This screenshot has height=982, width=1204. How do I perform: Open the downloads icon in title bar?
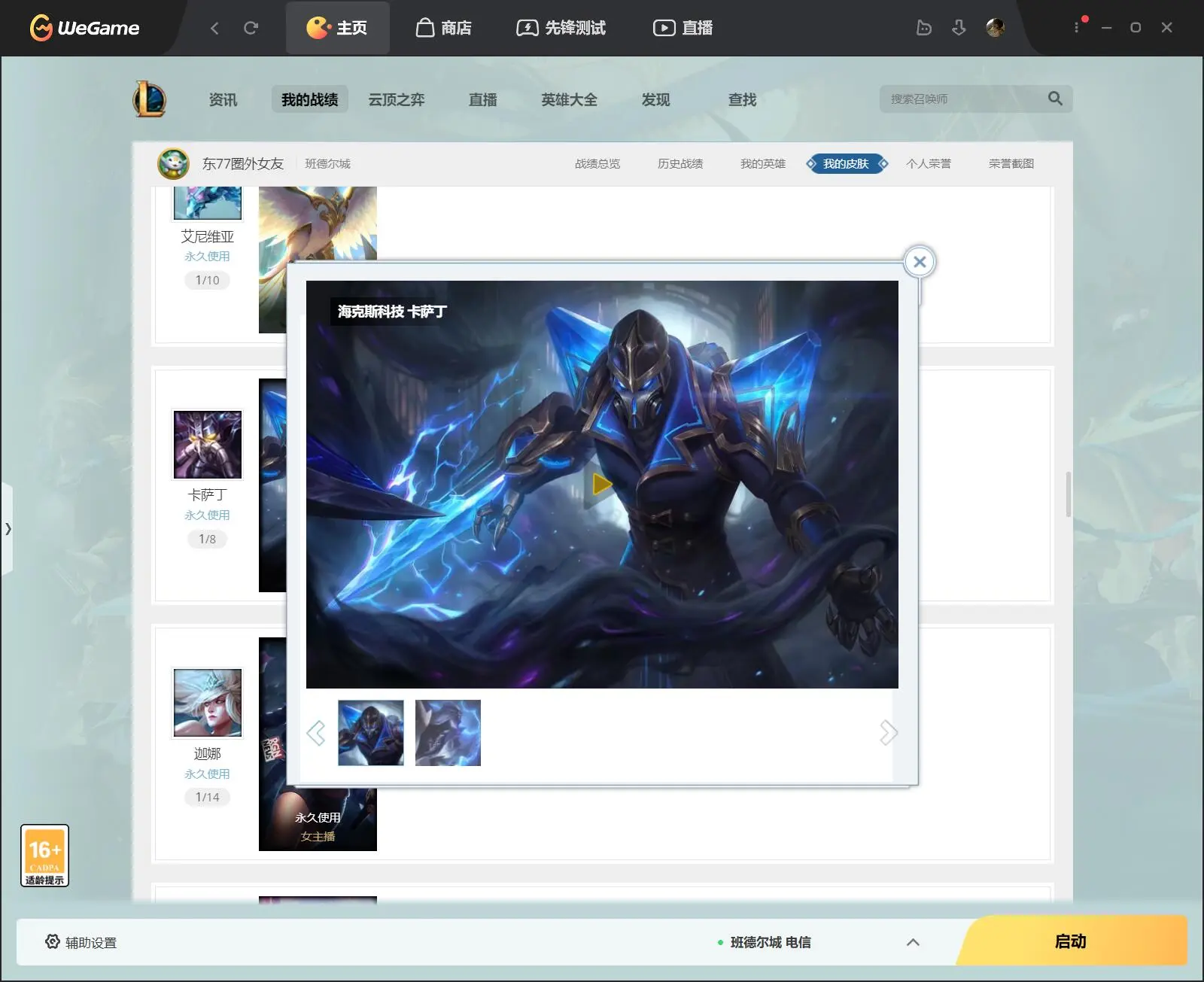[x=959, y=28]
